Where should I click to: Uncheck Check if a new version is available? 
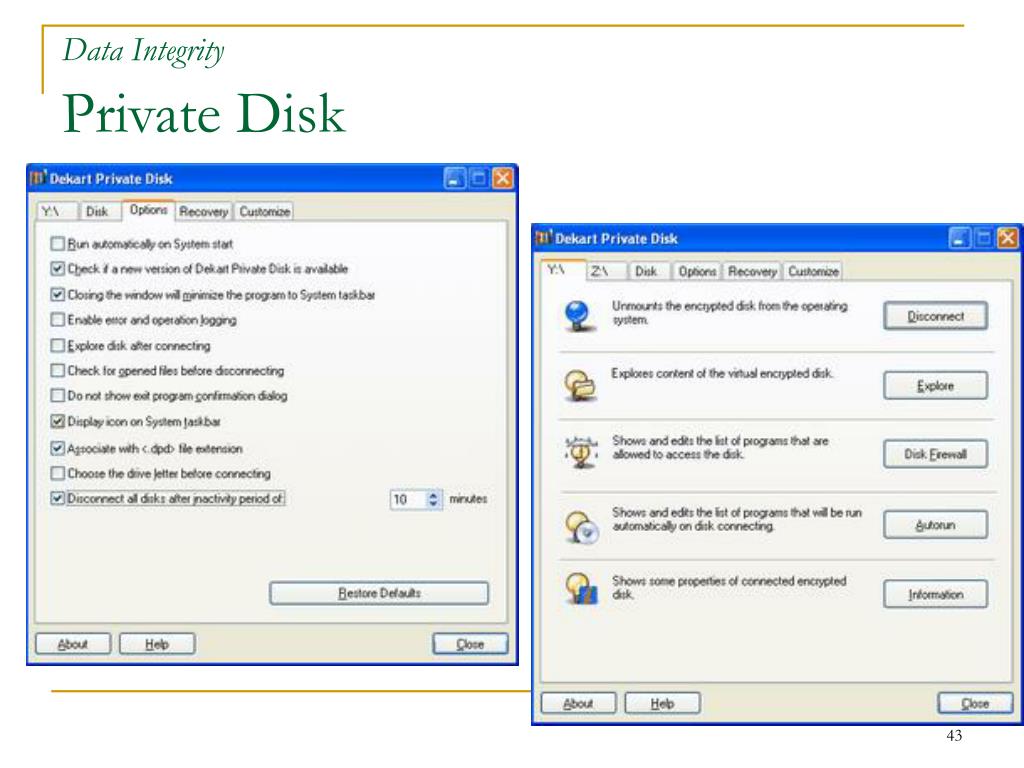point(57,268)
